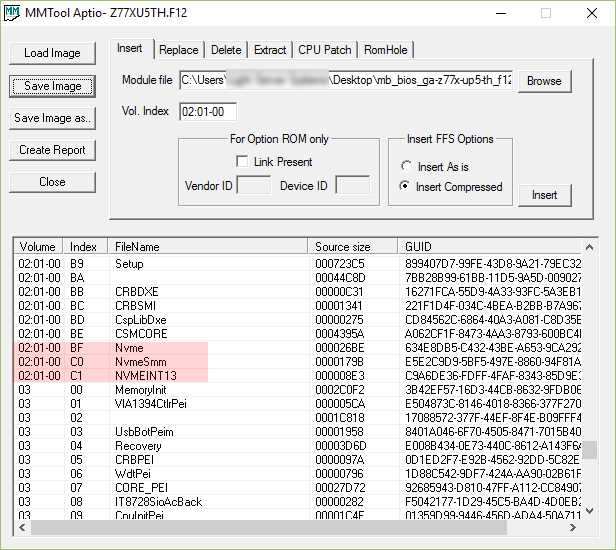Screen dimensions: 616x550
Task: Select the Insert As is radio option
Action: 407,166
